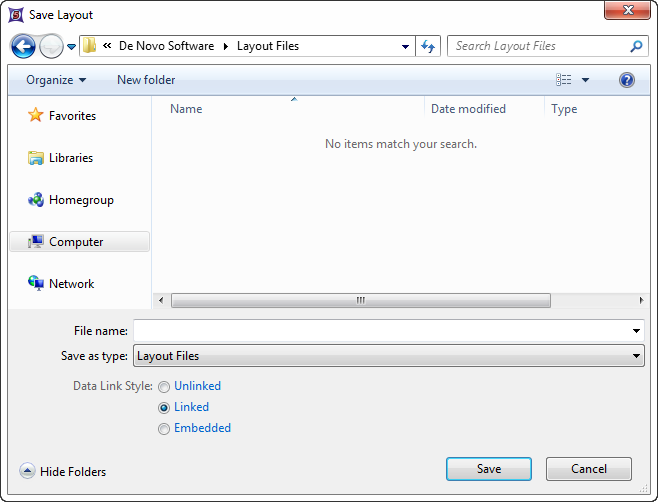Expand the view options dropdown arrow
The image size is (658, 502).
point(586,80)
